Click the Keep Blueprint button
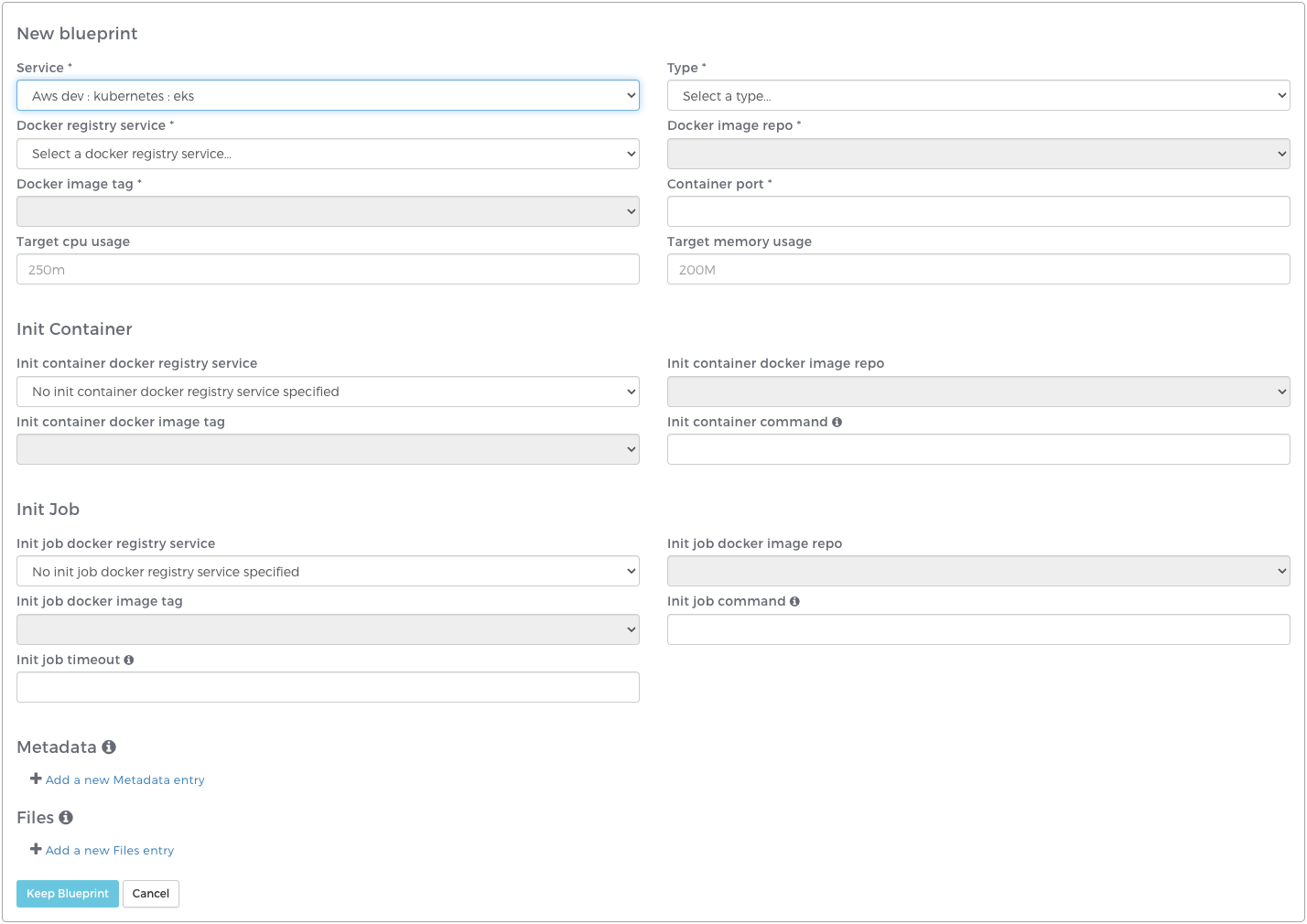 [68, 894]
